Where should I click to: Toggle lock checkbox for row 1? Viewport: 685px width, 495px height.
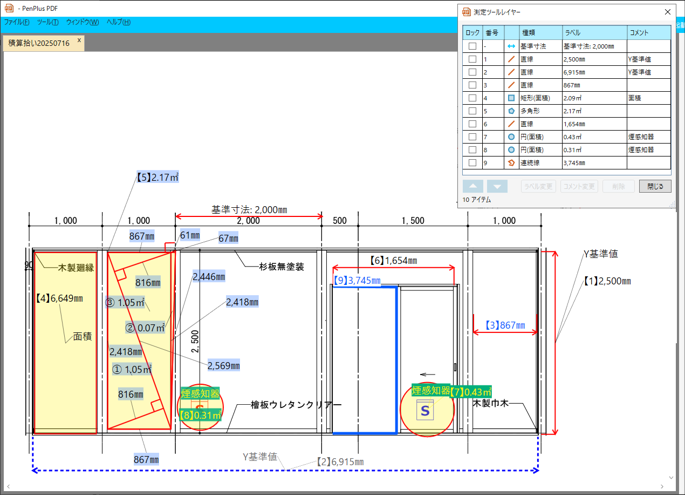472,59
